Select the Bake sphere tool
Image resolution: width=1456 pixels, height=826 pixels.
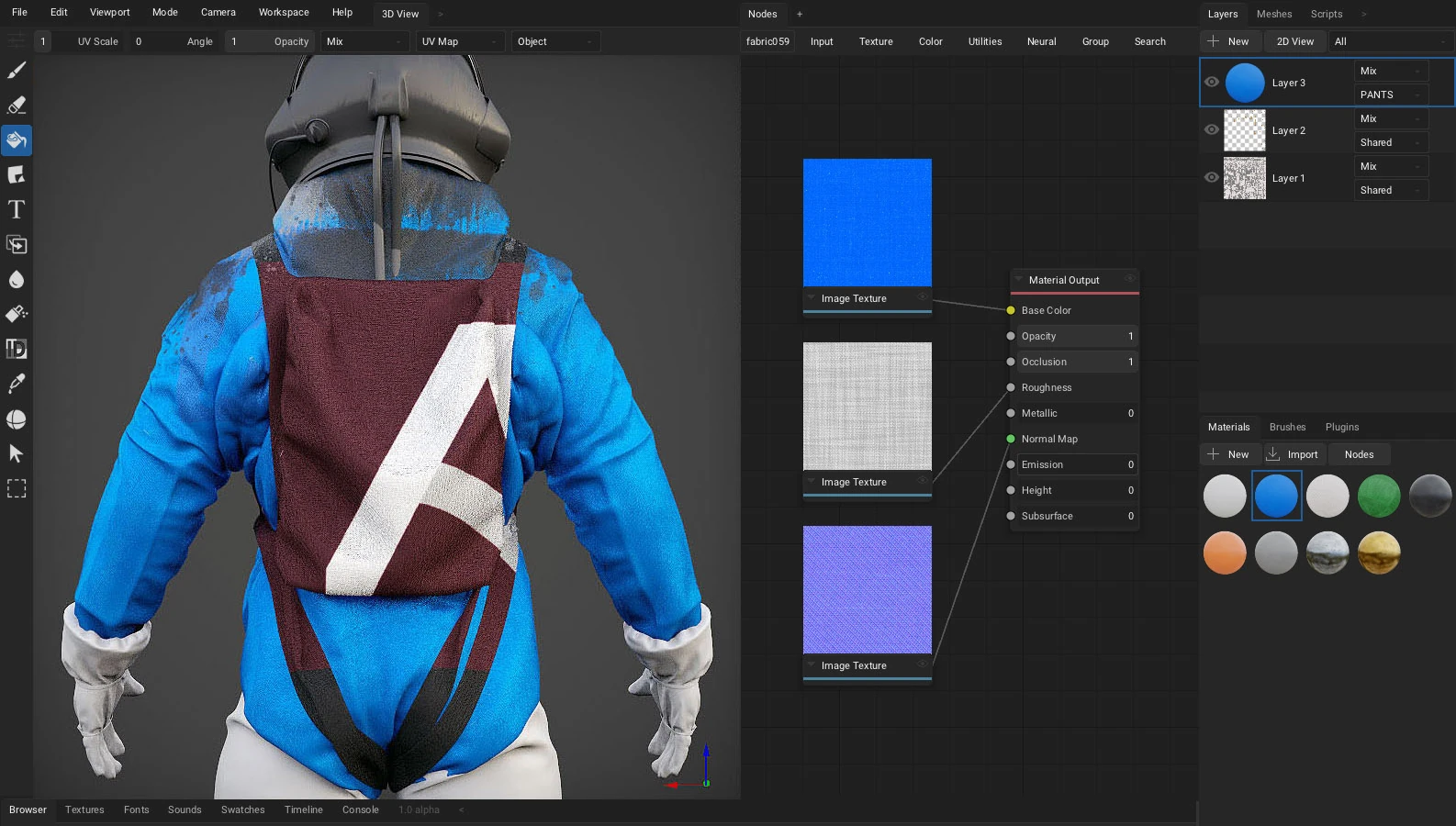pyautogui.click(x=17, y=419)
